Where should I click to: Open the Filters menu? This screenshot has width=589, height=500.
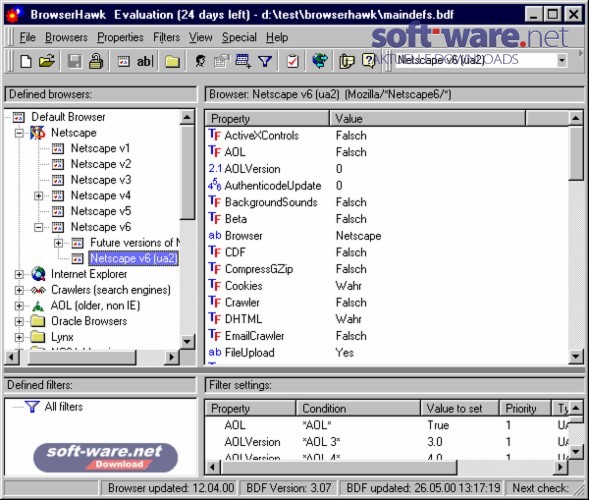click(x=166, y=37)
